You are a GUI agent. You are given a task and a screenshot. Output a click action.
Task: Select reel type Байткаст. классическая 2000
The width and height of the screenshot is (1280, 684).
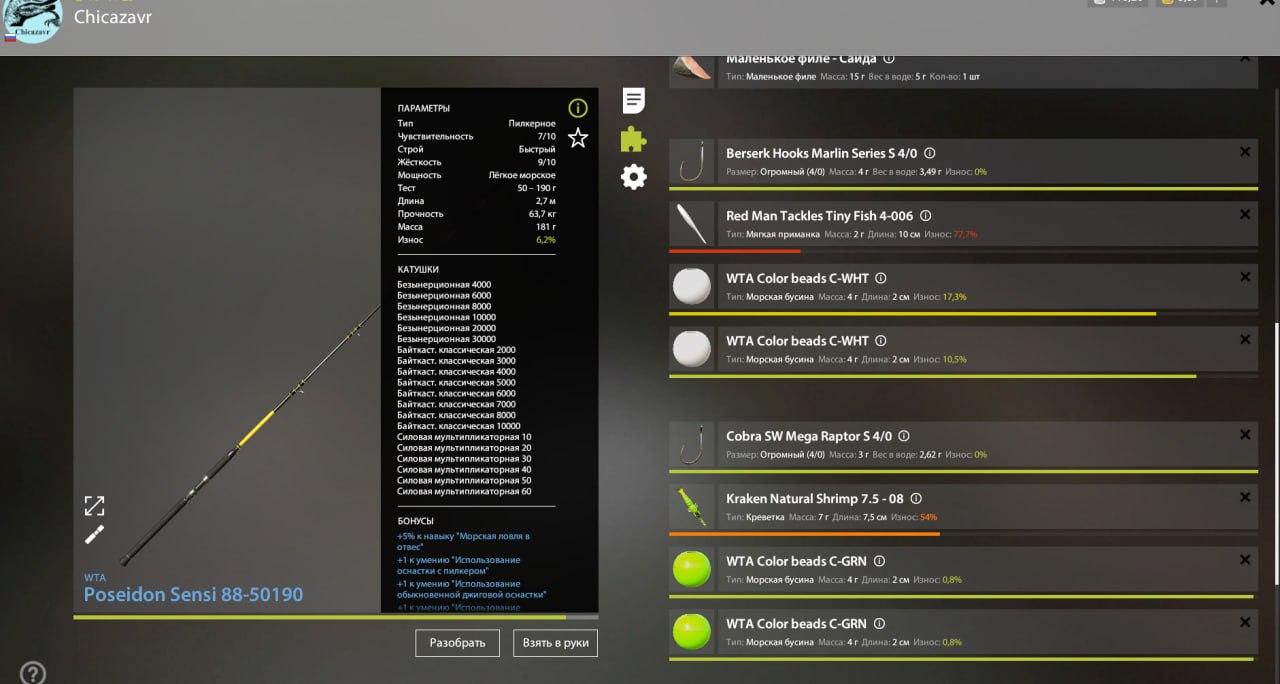(456, 350)
